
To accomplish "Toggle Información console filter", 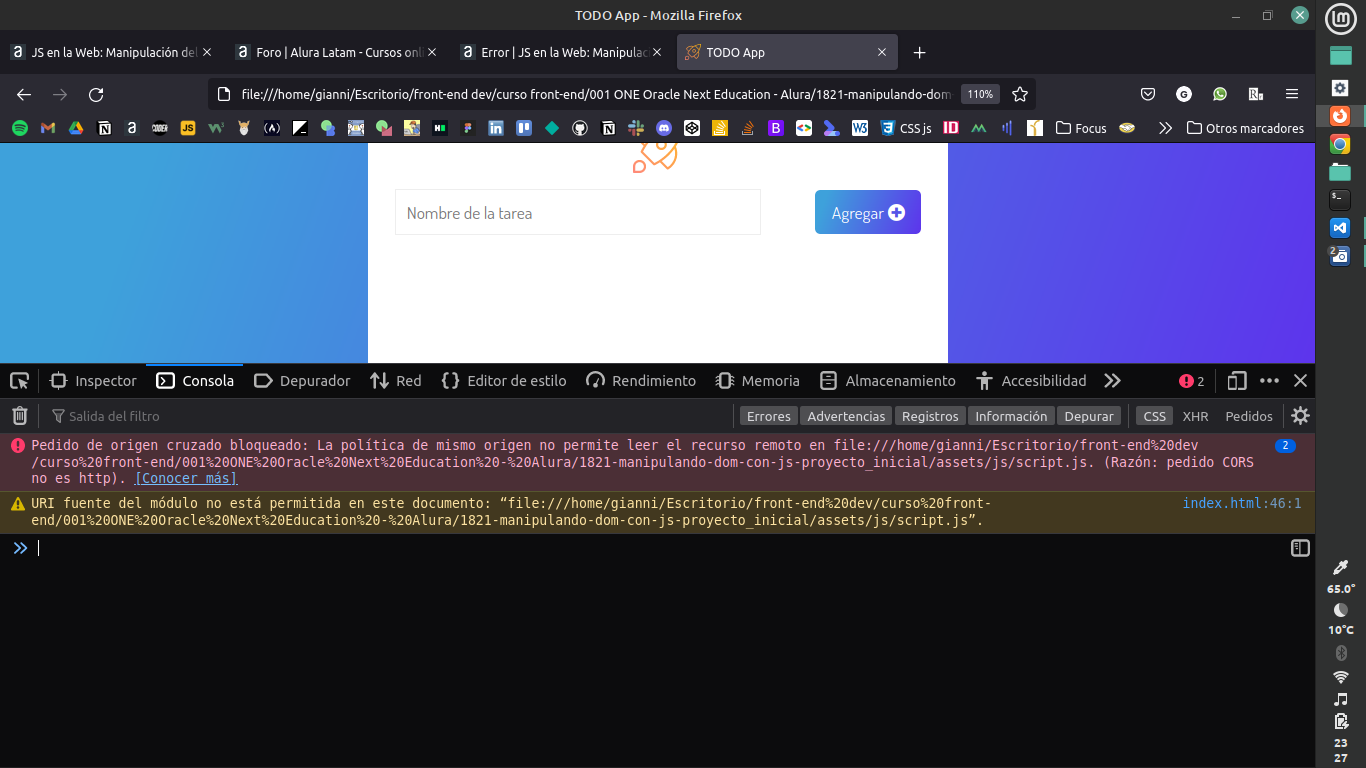I will coord(1011,416).
